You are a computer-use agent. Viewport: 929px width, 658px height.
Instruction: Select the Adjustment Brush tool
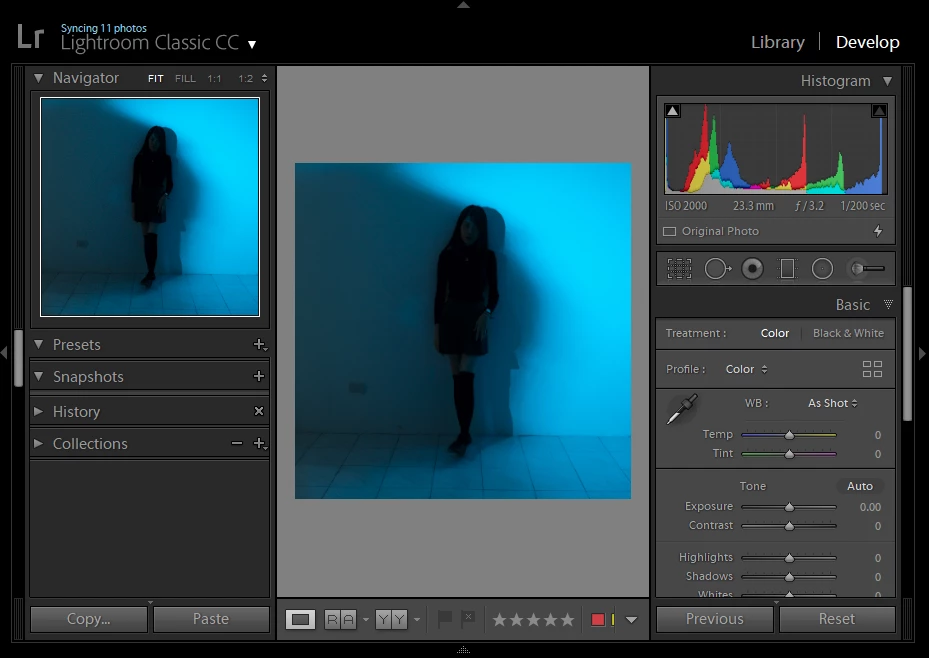pyautogui.click(x=867, y=269)
